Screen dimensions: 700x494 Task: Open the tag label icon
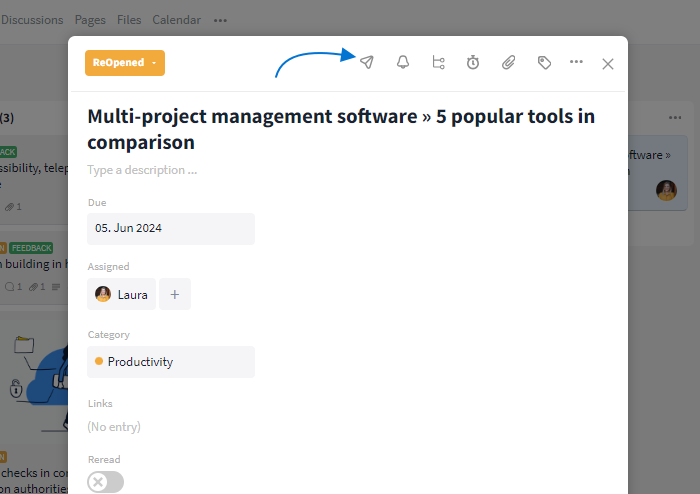(x=544, y=62)
